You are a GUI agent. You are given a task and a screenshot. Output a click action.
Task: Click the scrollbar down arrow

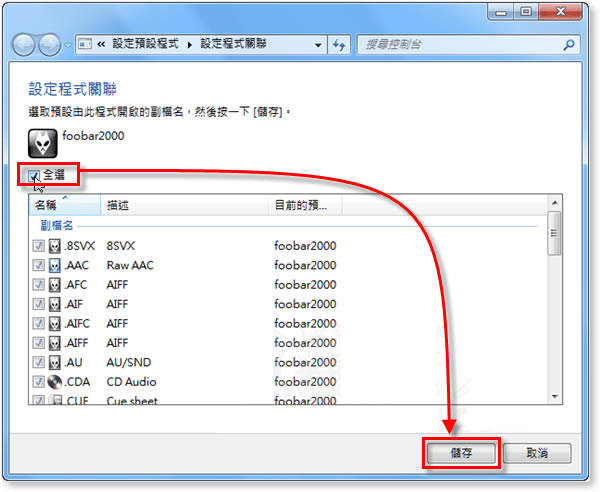[x=555, y=397]
